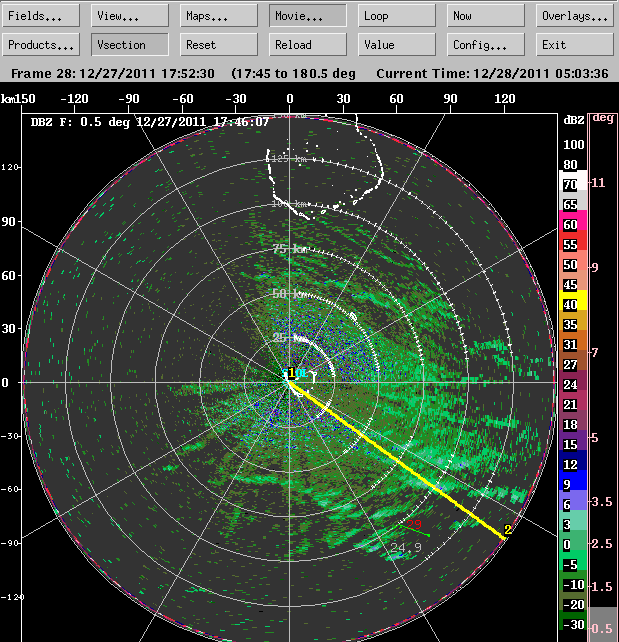Select the 60 dBZ magenta color swatch
619x642 pixels.
pyautogui.click(x=573, y=221)
